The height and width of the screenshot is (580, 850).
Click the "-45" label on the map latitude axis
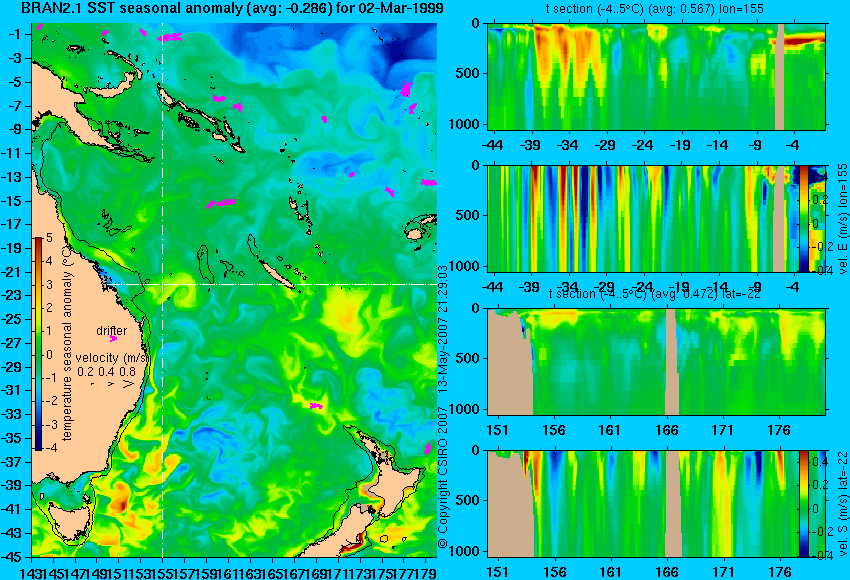13,557
